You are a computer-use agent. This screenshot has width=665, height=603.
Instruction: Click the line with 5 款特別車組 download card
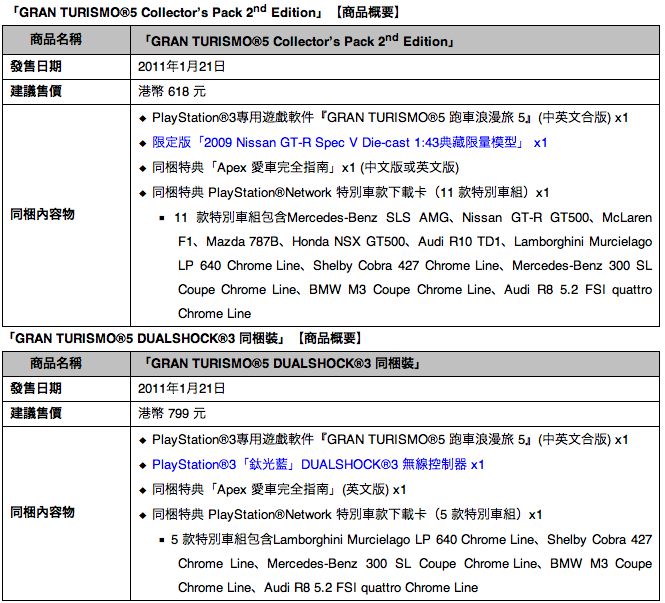click(347, 514)
